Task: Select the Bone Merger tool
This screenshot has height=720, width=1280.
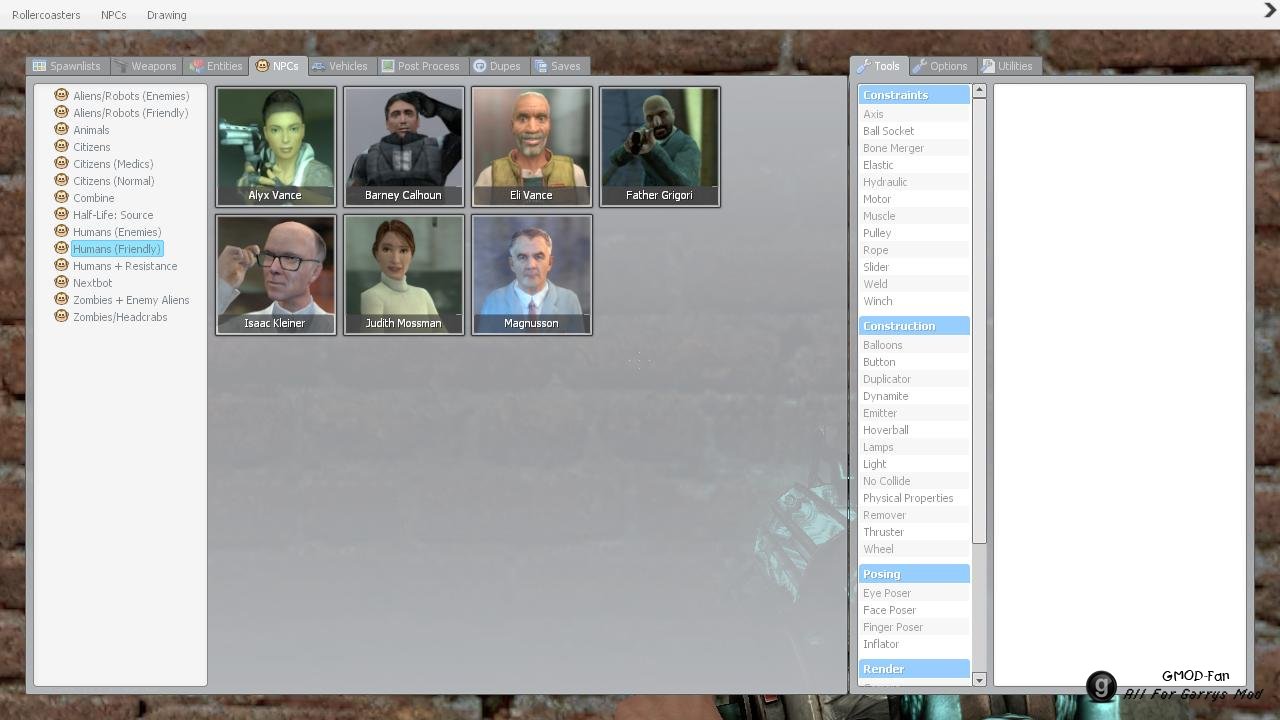Action: (914, 148)
